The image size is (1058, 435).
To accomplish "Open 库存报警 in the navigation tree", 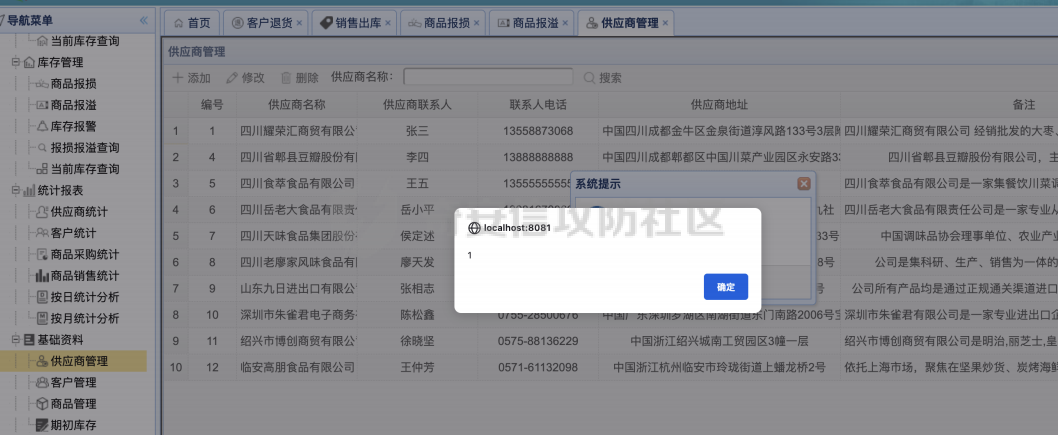I will 74,126.
